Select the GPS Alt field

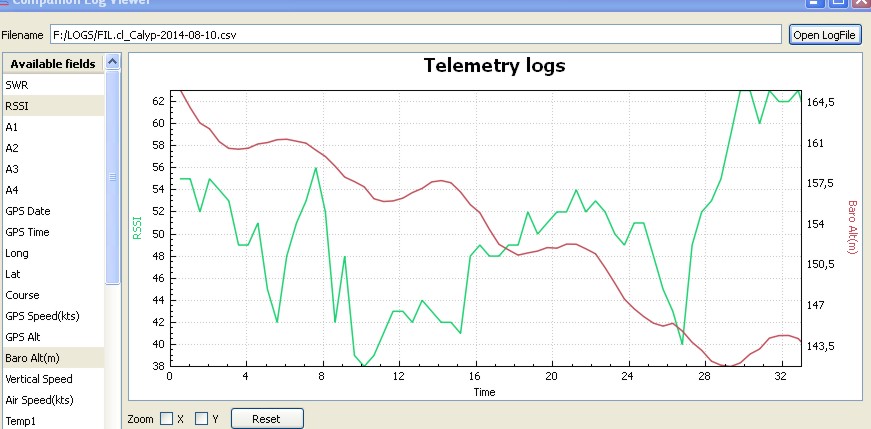click(52, 337)
